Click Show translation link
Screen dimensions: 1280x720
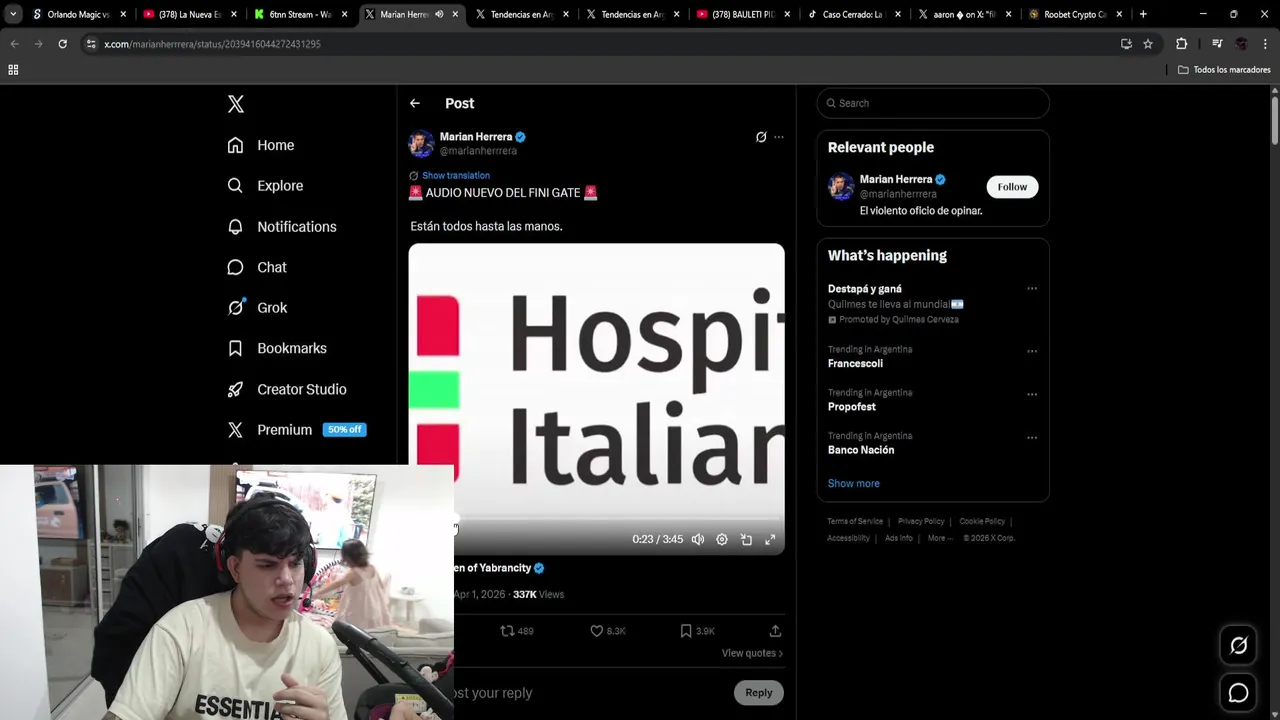pos(455,175)
